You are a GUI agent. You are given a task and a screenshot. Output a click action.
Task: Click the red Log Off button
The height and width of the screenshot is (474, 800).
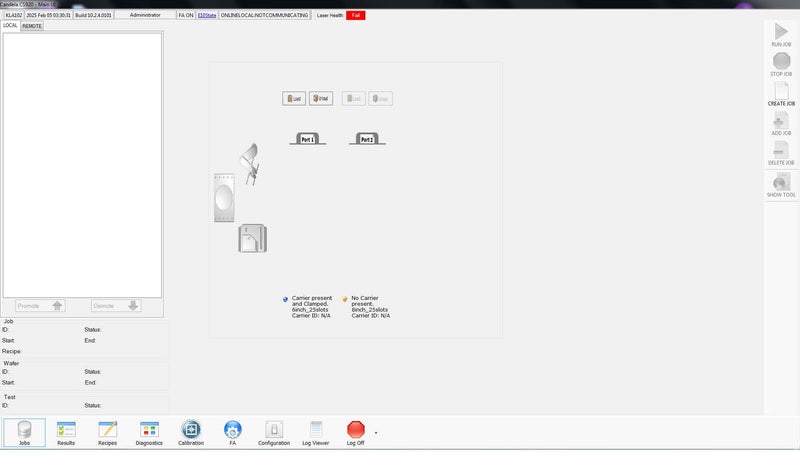[x=355, y=432]
